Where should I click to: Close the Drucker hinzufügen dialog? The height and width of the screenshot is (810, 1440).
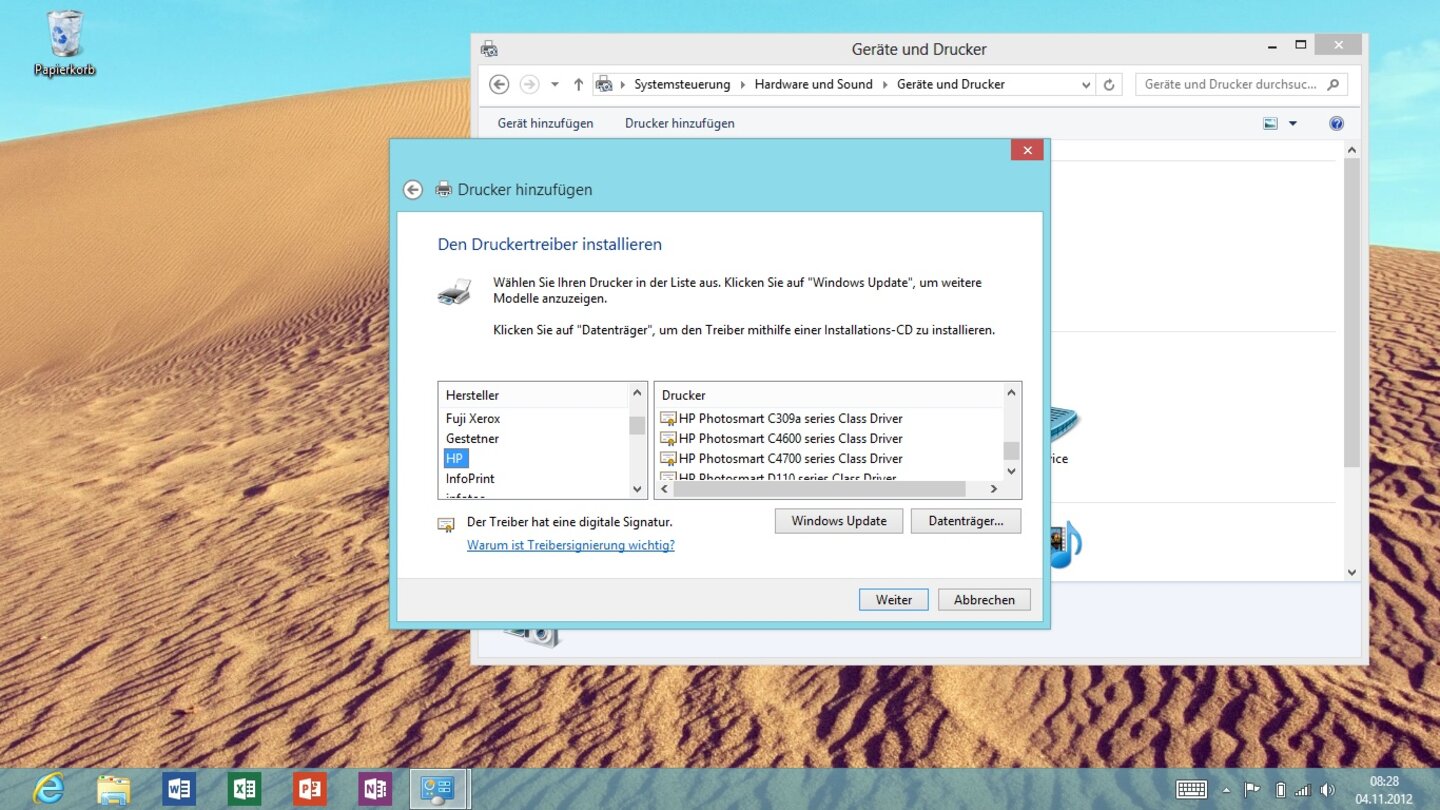(1027, 150)
